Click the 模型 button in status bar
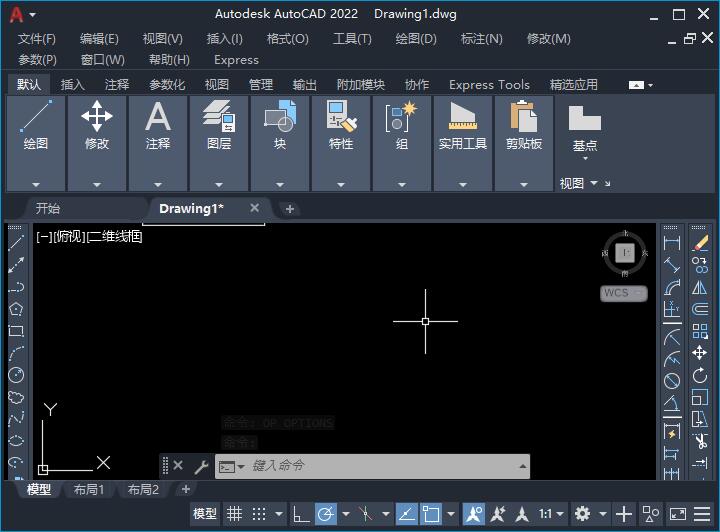 205,514
